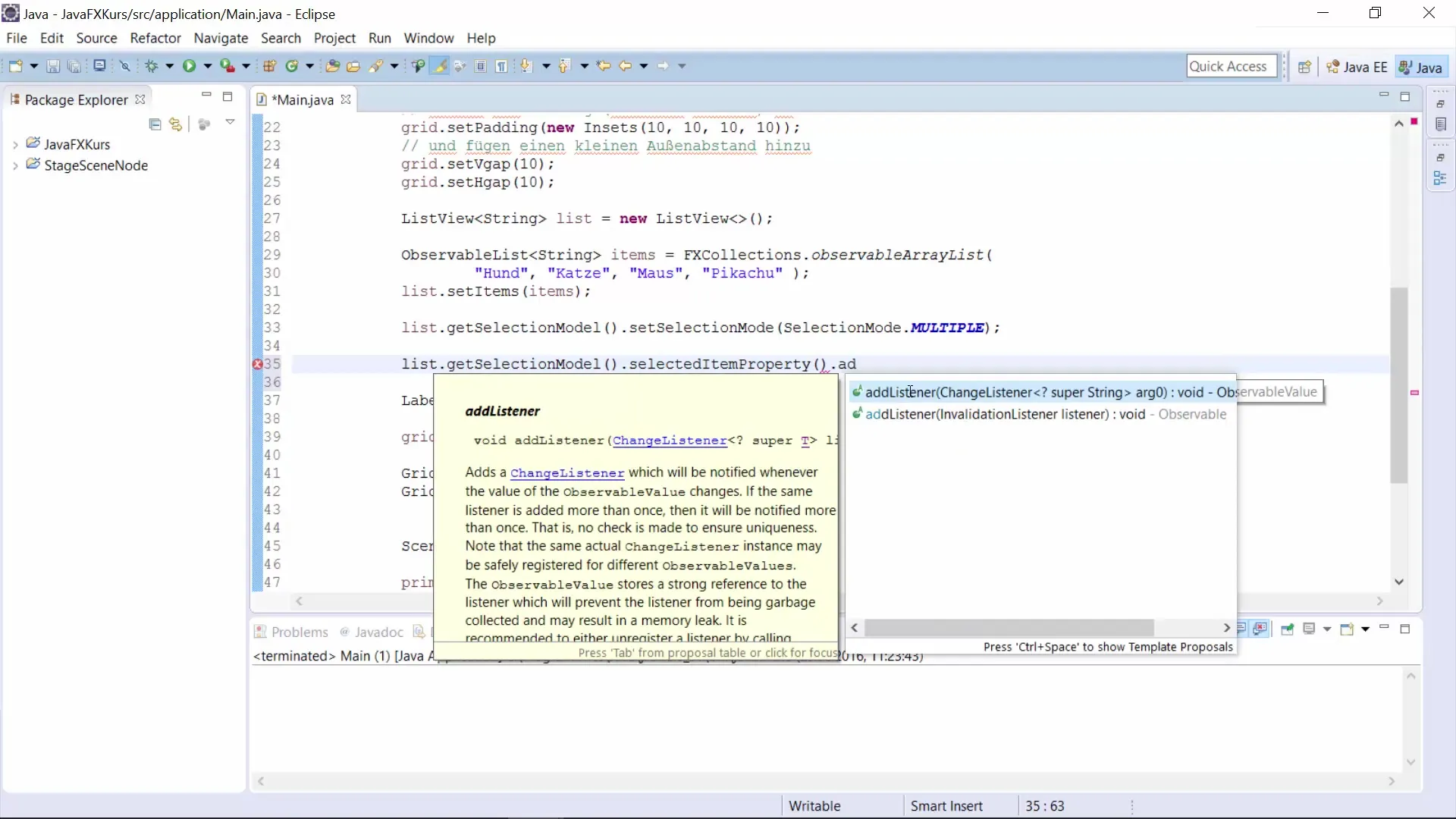Minimize the Package Explorer view
Image resolution: width=1456 pixels, height=819 pixels.
[206, 96]
